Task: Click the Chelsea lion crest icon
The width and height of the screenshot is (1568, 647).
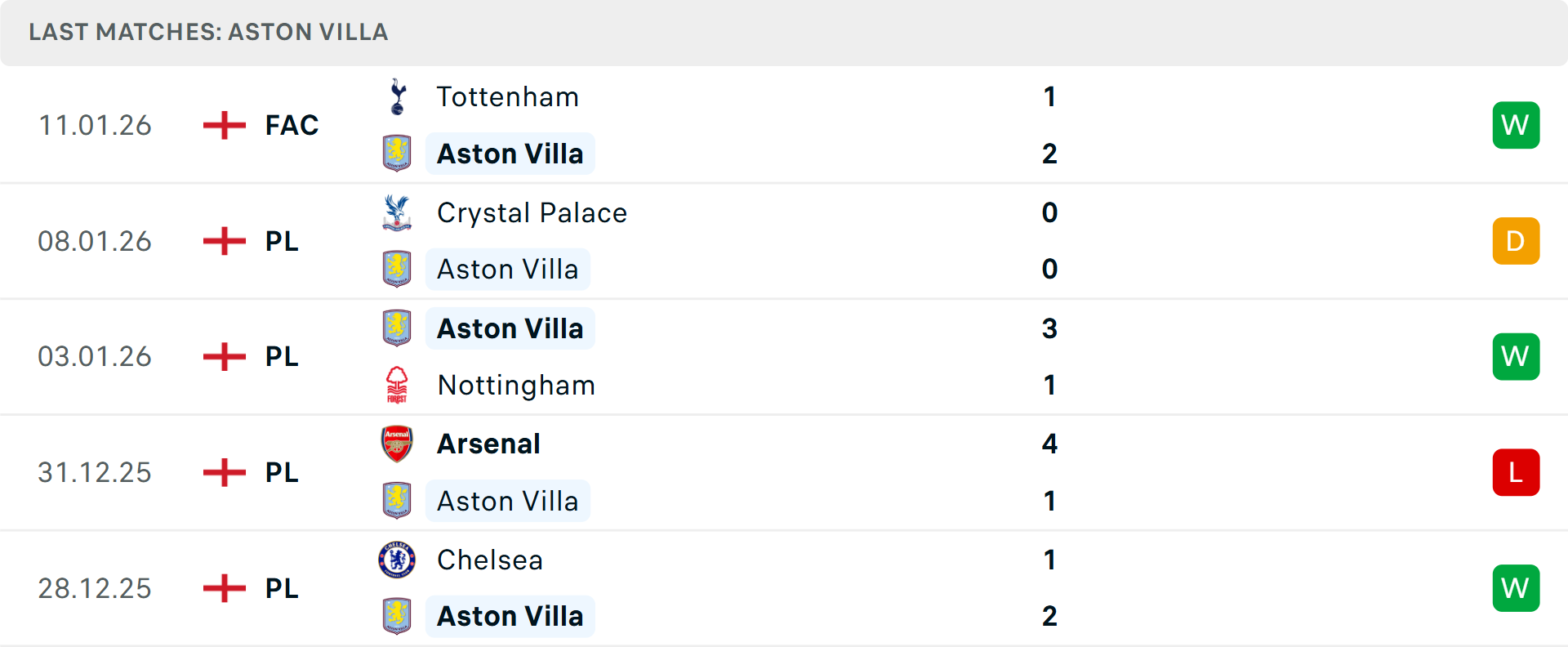Action: [x=397, y=560]
